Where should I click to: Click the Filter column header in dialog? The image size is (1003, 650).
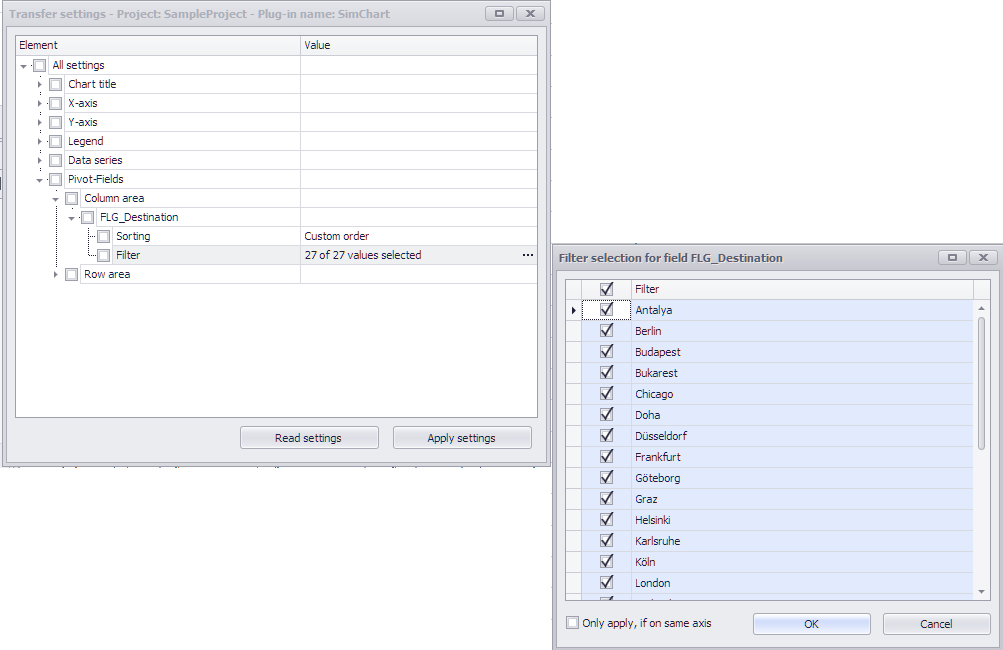(802, 289)
